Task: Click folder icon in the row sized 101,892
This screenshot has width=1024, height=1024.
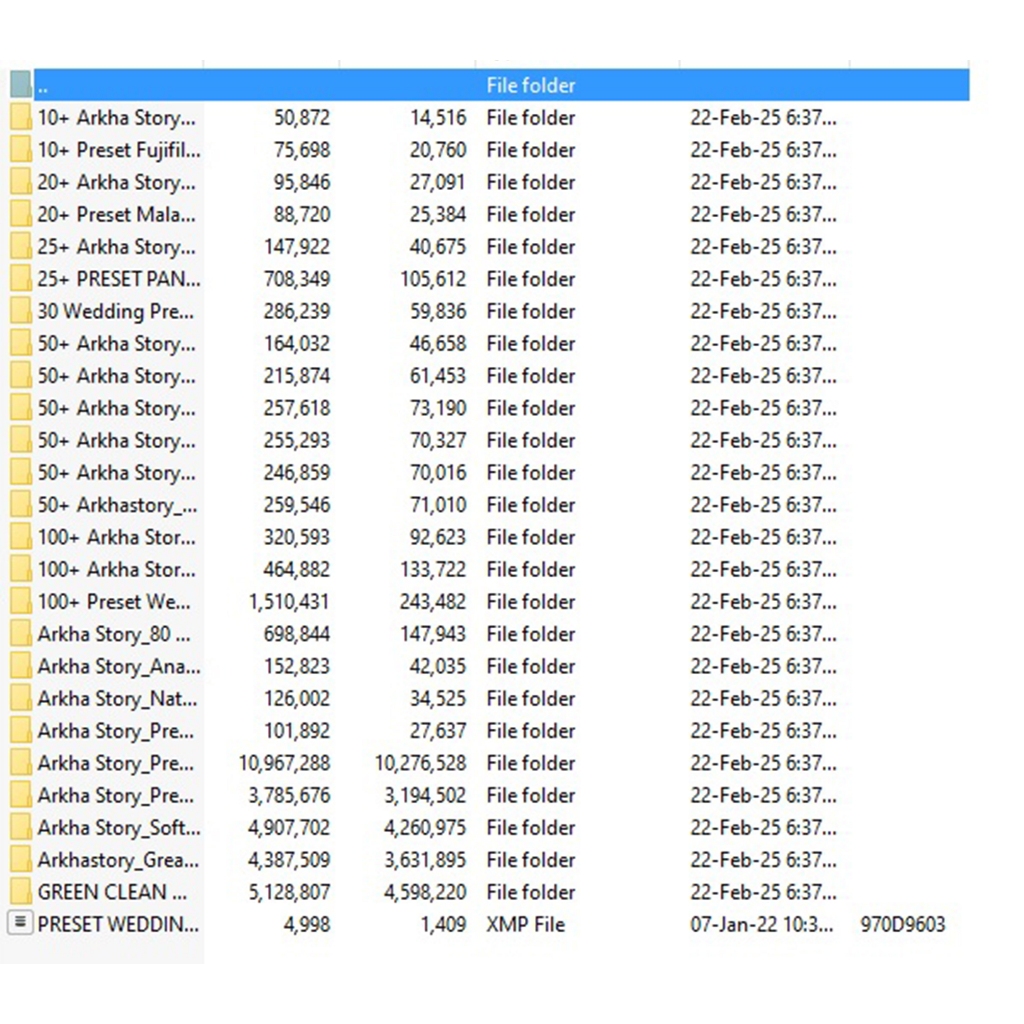Action: point(20,731)
